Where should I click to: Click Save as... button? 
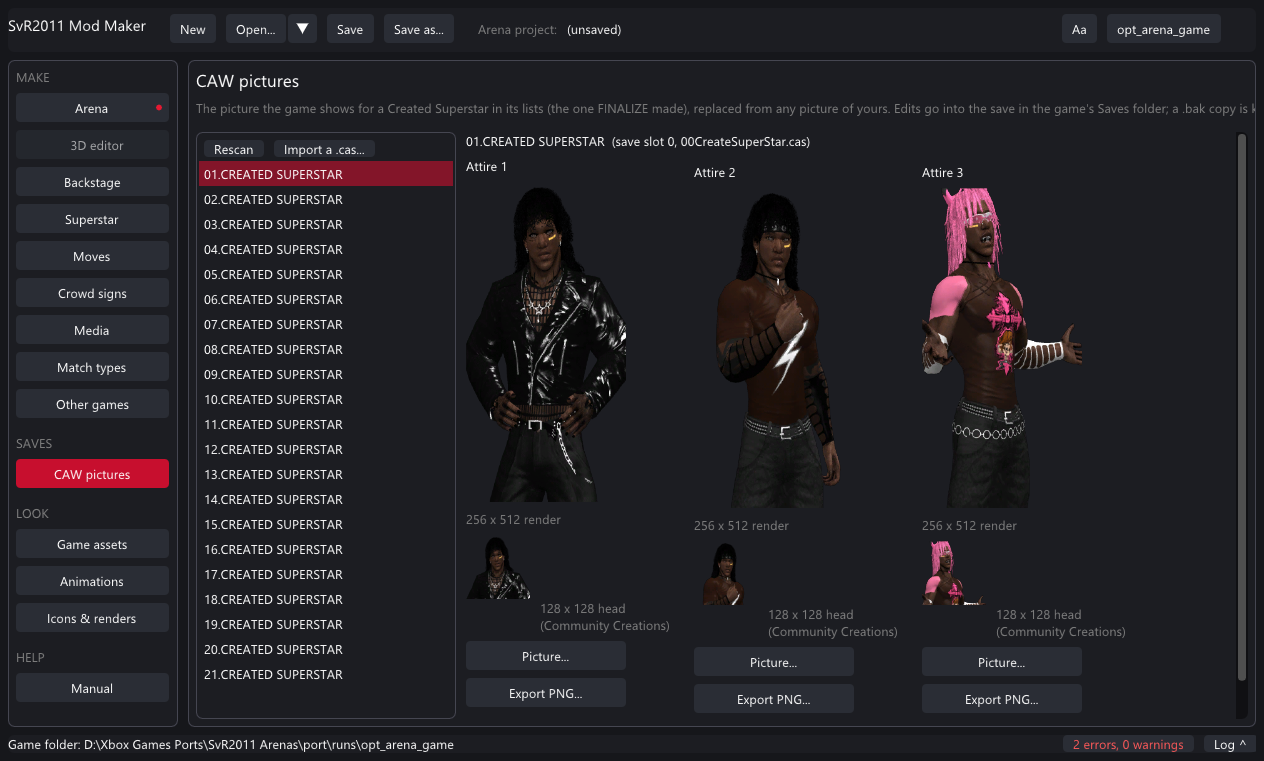point(419,29)
